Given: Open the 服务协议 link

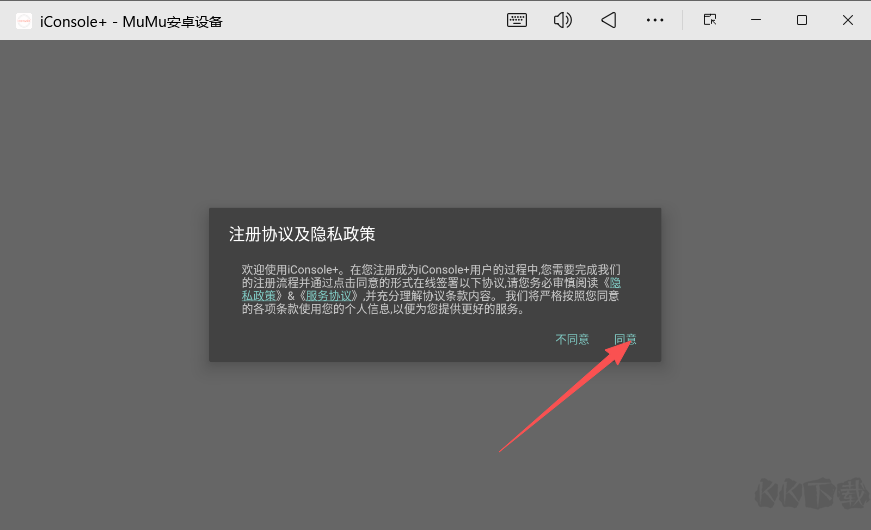Looking at the screenshot, I should 329,296.
